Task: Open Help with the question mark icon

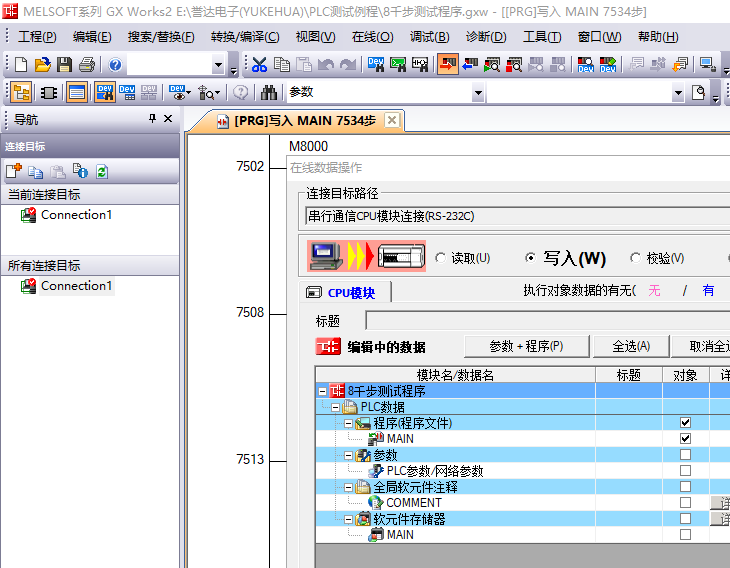Action: (115, 64)
